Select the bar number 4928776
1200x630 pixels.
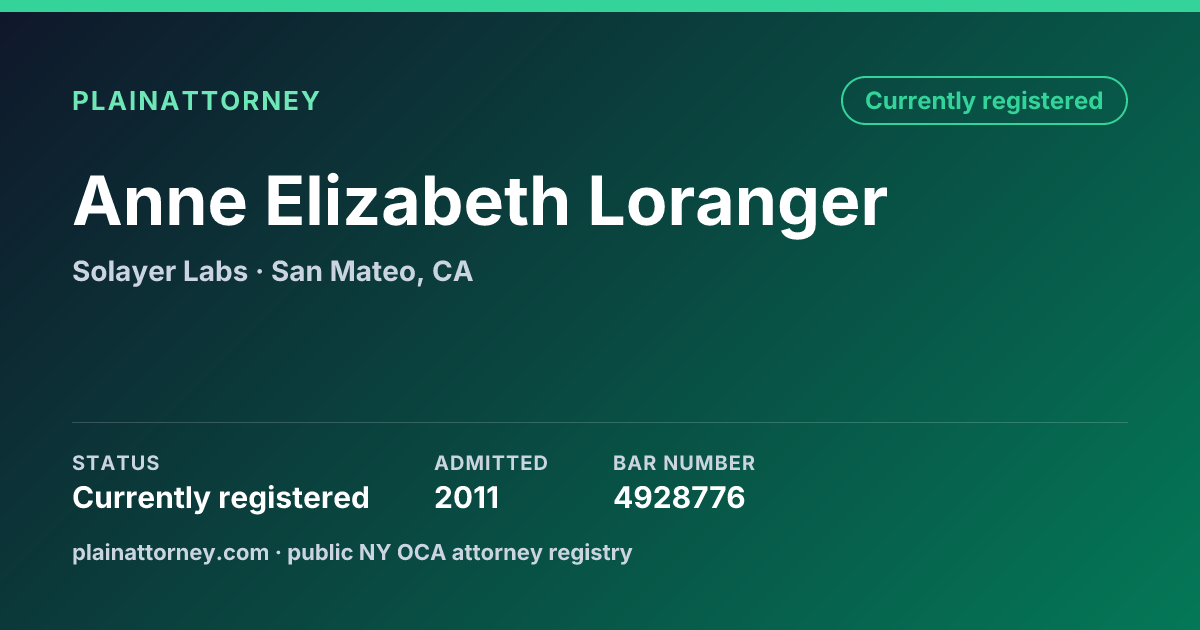click(679, 498)
